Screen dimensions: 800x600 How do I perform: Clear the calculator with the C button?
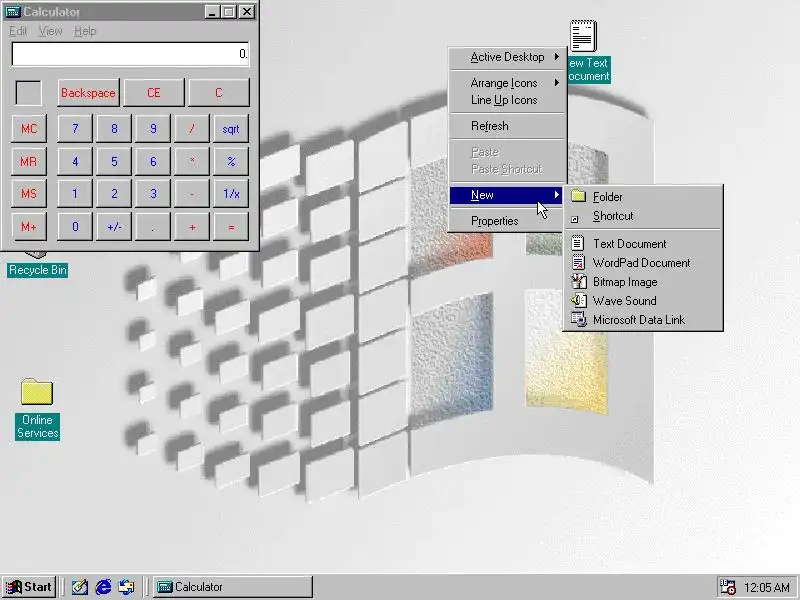[x=219, y=93]
